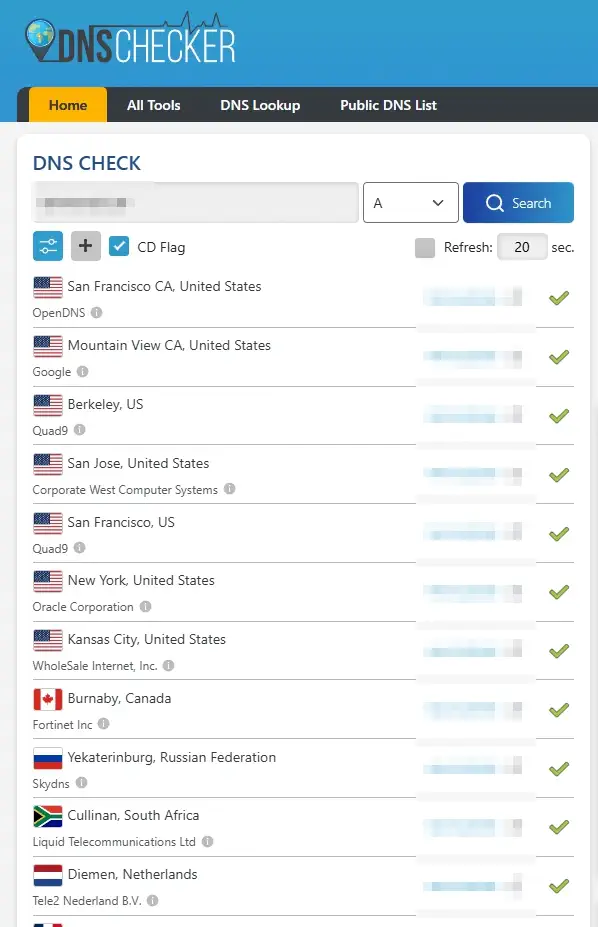Screen dimensions: 598x927
Task: Click the info icon beside Oracle Corporation
Action: click(145, 607)
